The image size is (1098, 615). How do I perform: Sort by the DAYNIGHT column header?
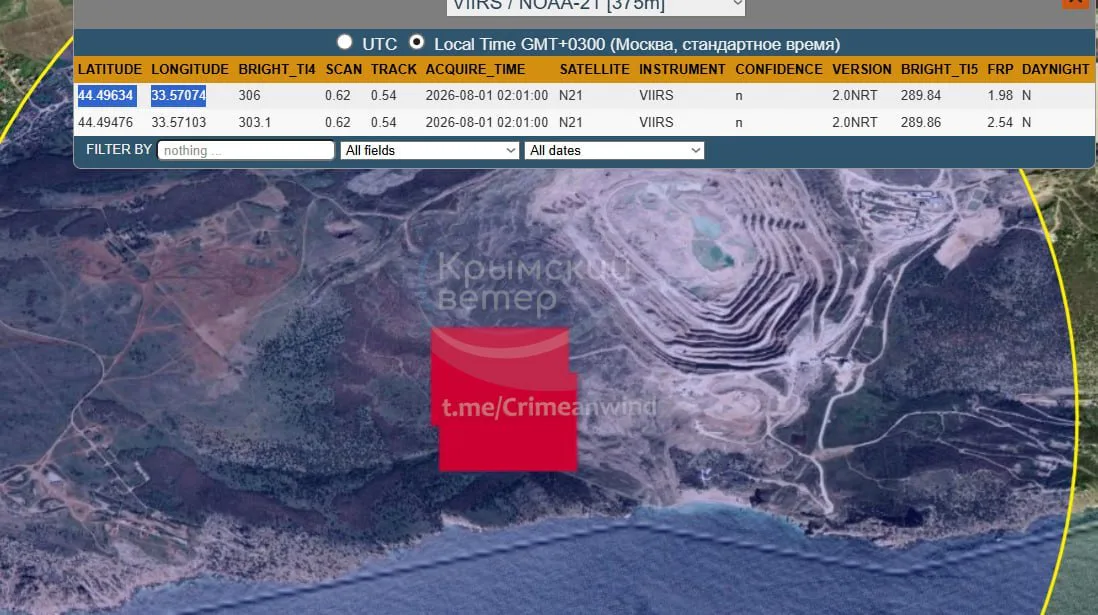pos(1055,69)
